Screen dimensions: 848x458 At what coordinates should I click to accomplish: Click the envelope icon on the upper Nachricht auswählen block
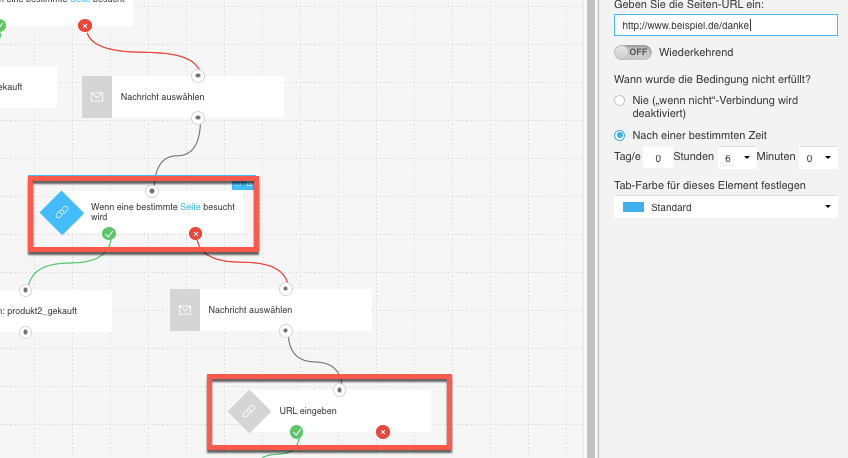[x=97, y=97]
